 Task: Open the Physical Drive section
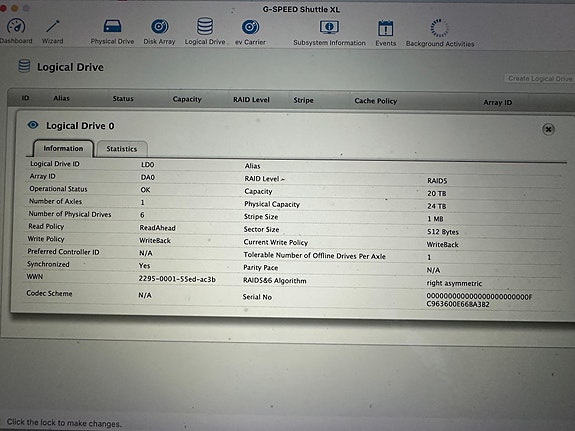112,32
